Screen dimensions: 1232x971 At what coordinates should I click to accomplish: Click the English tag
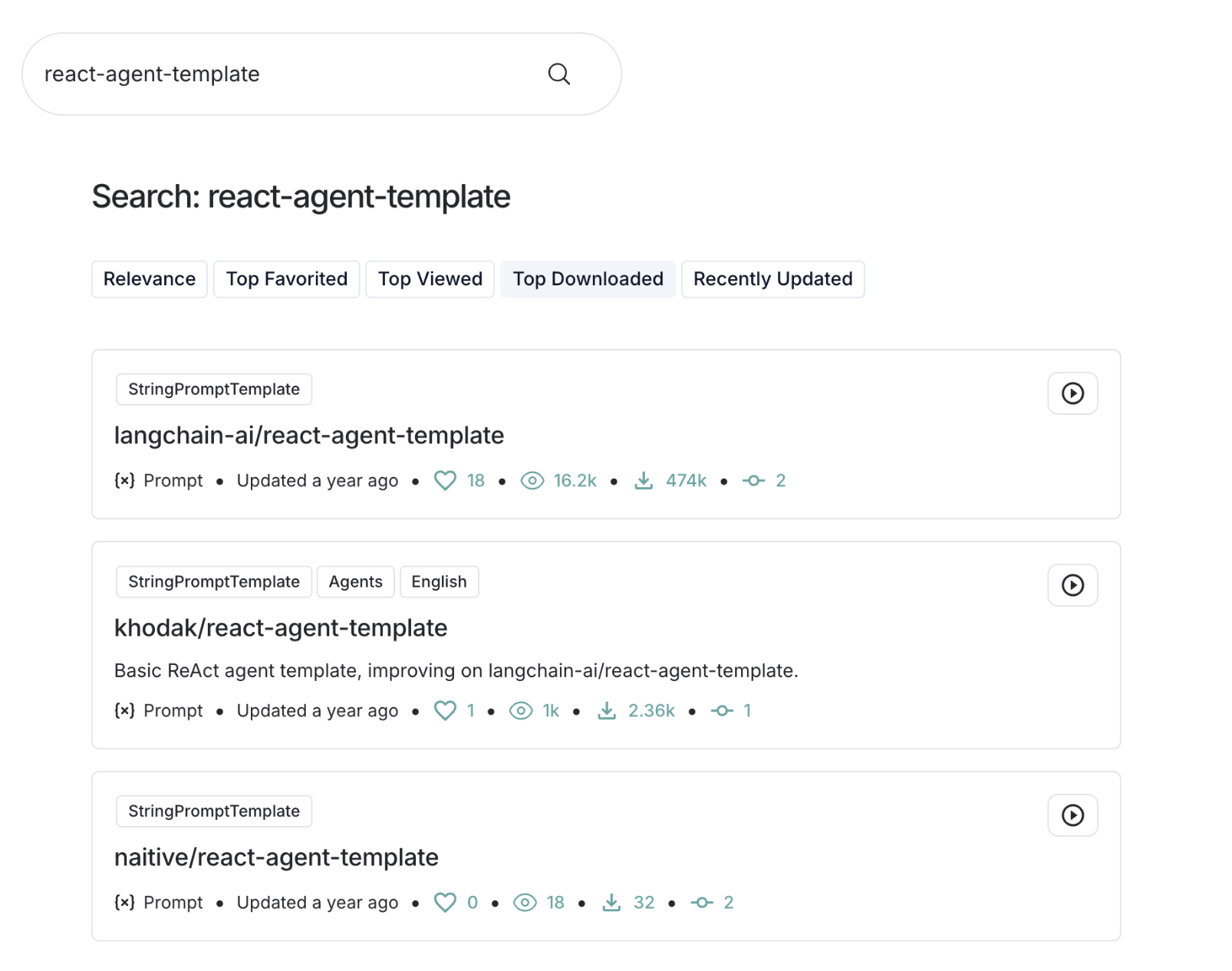tap(439, 582)
